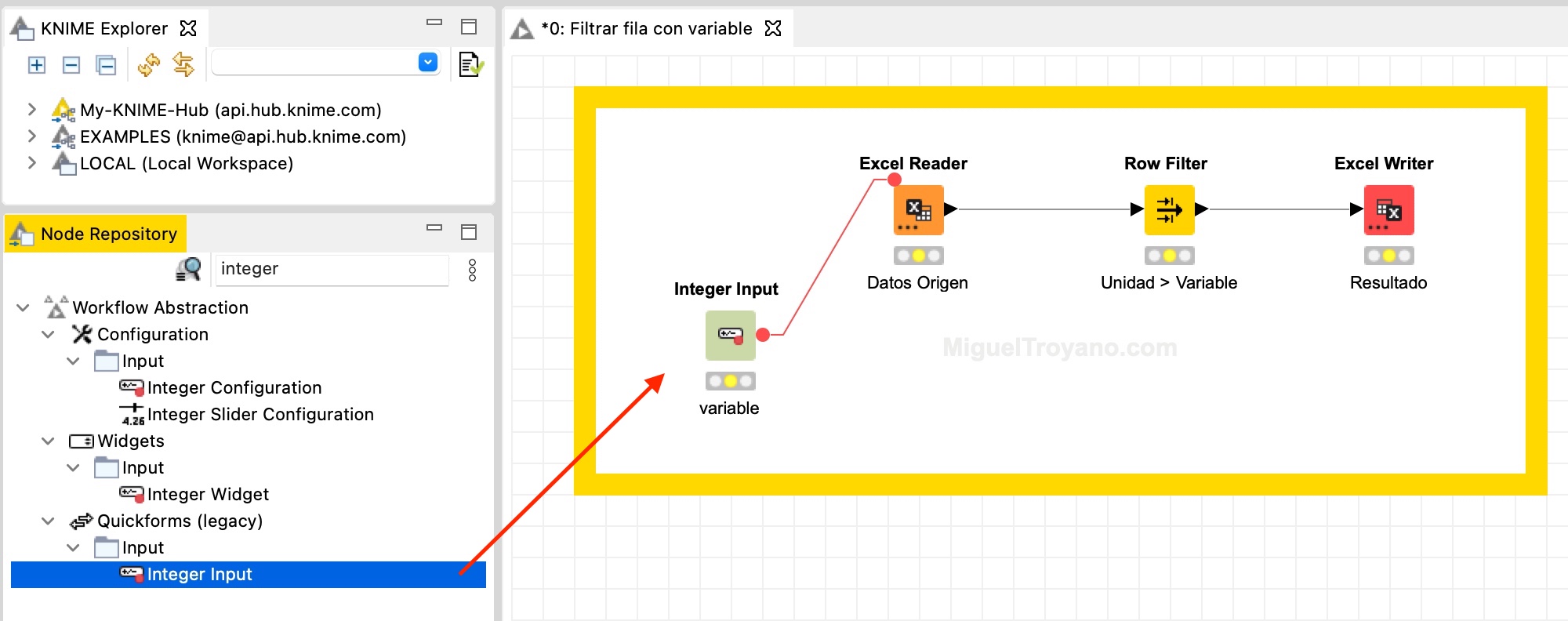Click the Excel Writer status traffic light
This screenshot has height=621, width=1568.
tap(1389, 256)
